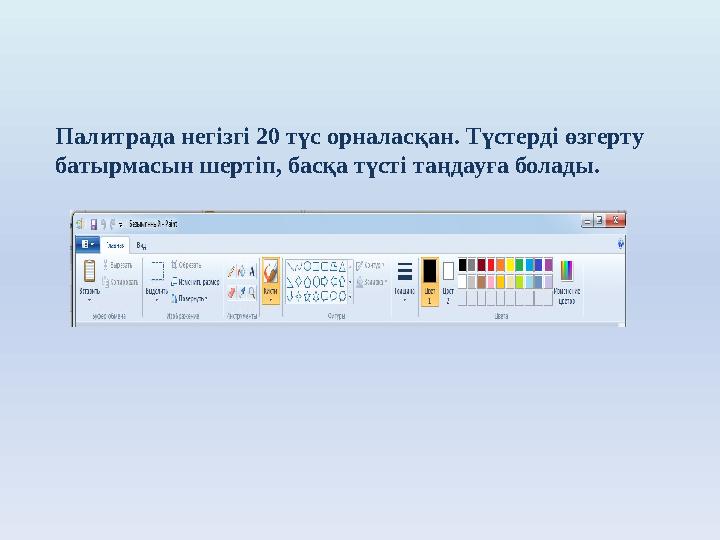
Task: Select the Text tool marked A
Action: coord(252,271)
